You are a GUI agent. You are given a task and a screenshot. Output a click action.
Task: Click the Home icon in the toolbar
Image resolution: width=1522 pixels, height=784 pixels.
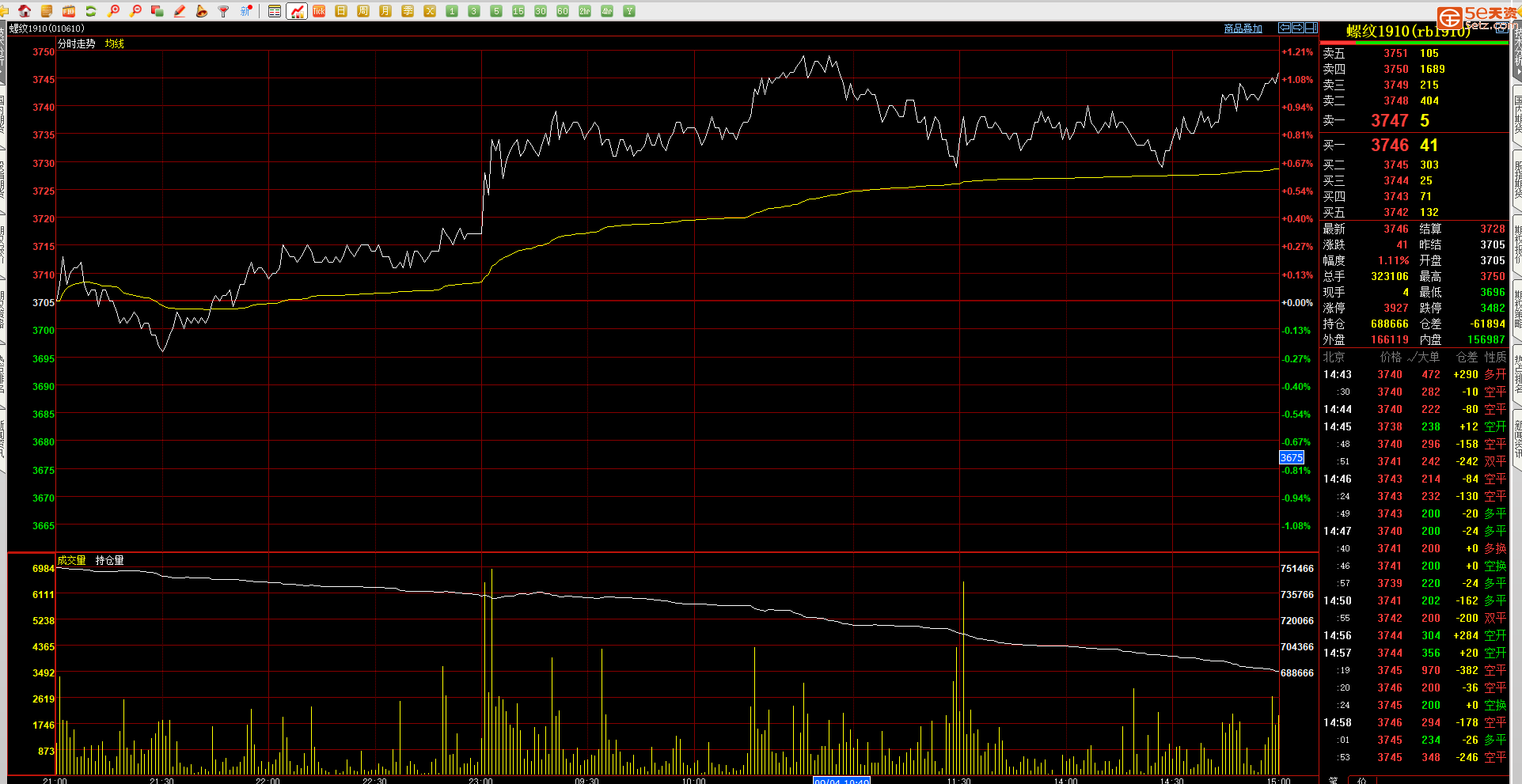click(25, 11)
